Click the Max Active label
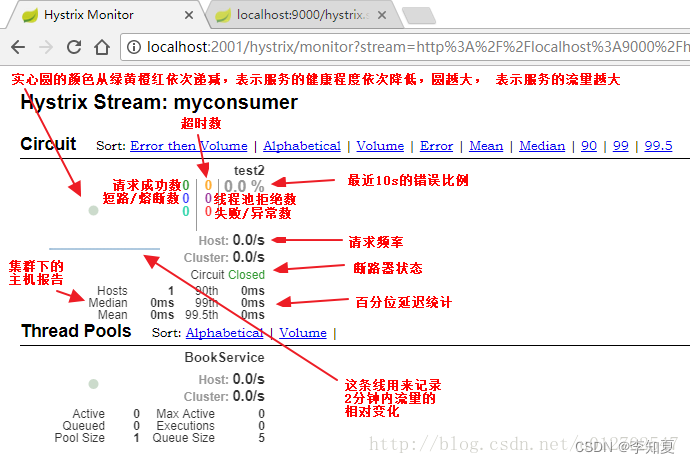Viewport: 690px width, 464px height. click(x=186, y=414)
